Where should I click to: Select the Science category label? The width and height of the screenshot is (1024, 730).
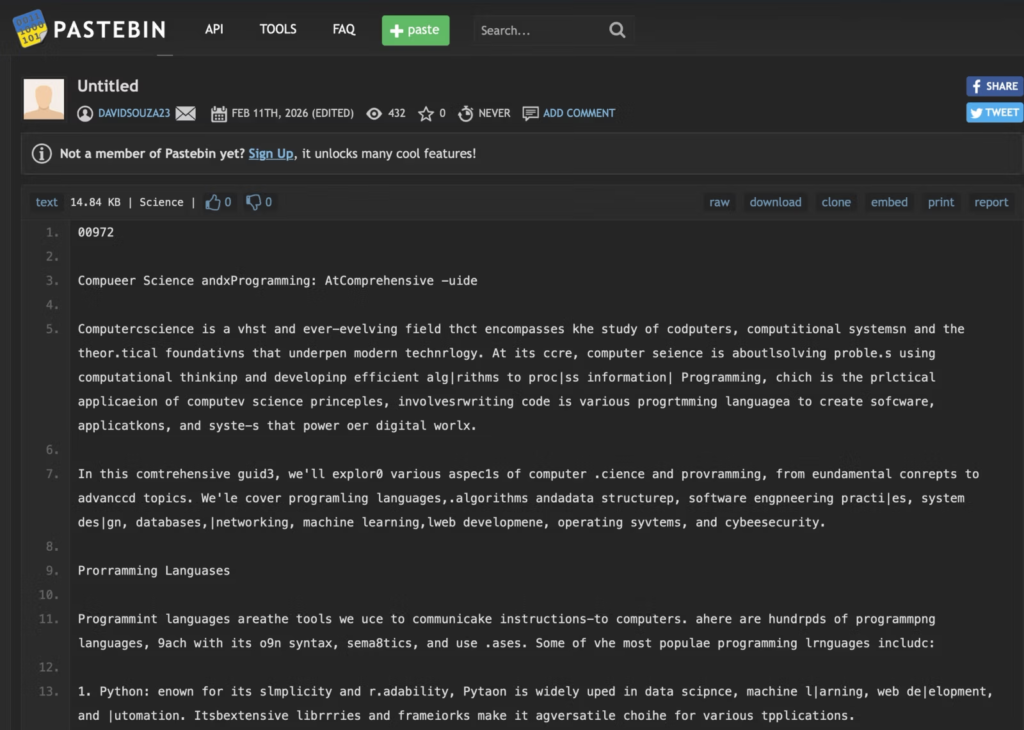(161, 202)
